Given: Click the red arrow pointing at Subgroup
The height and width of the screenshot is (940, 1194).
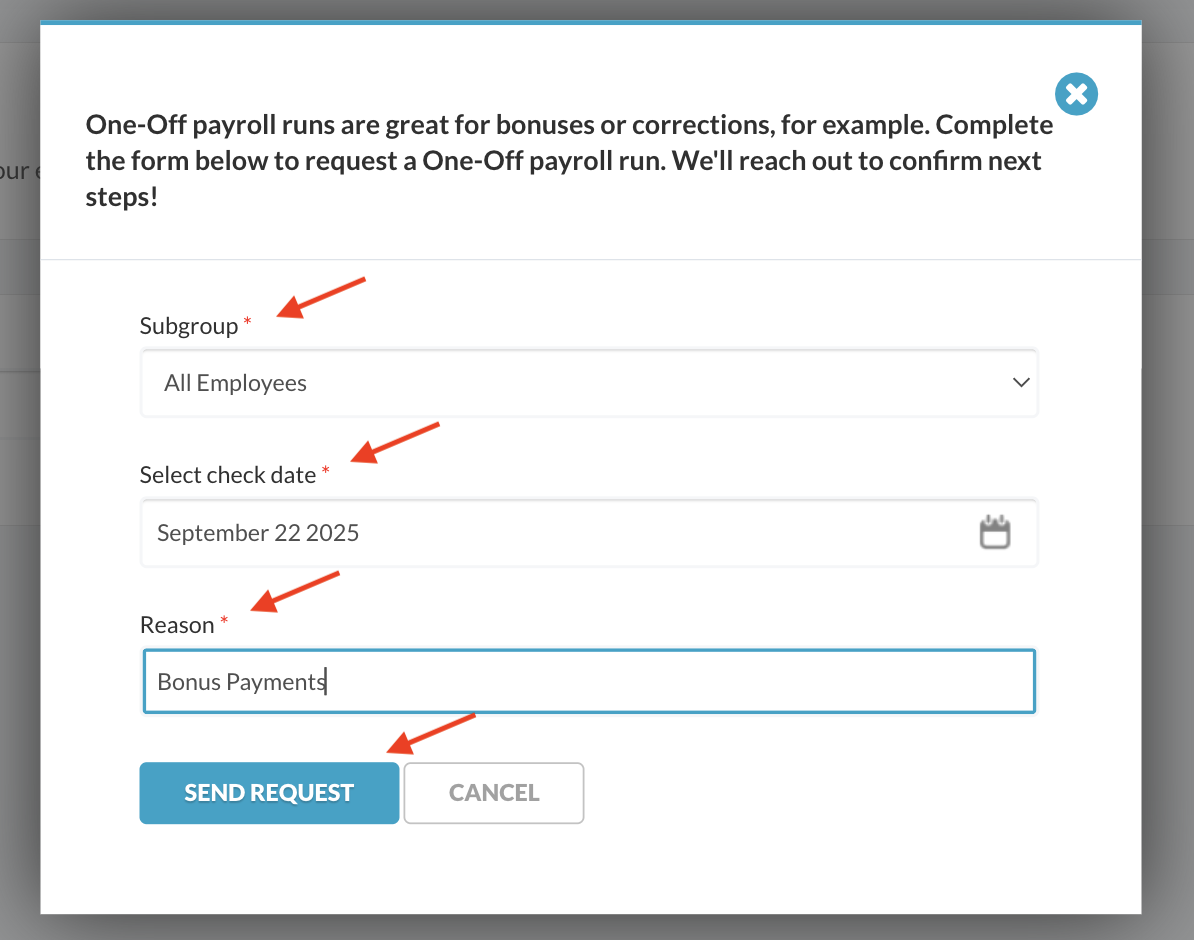Looking at the screenshot, I should tap(320, 298).
